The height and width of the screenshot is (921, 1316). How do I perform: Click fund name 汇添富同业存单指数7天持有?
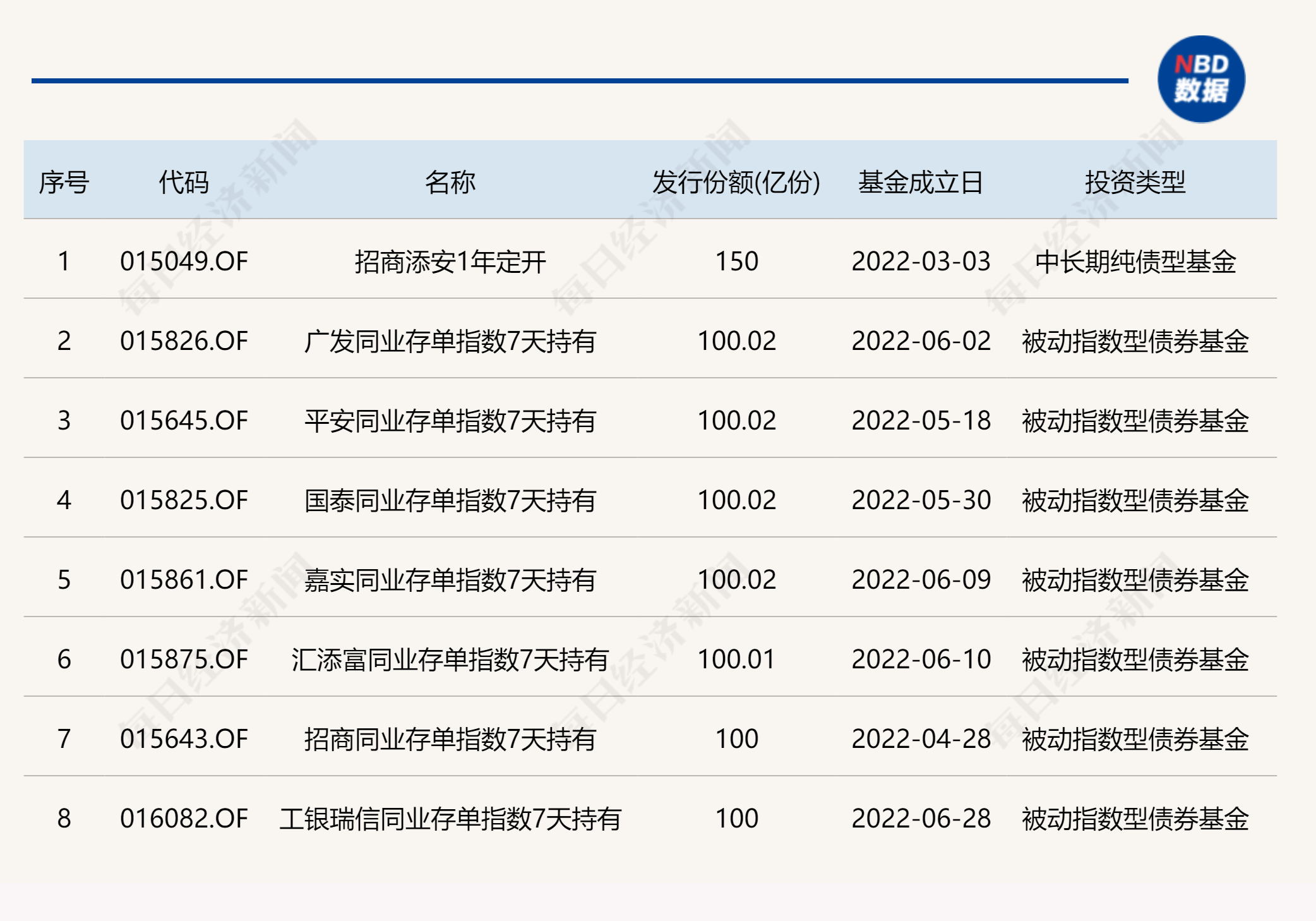click(x=450, y=659)
